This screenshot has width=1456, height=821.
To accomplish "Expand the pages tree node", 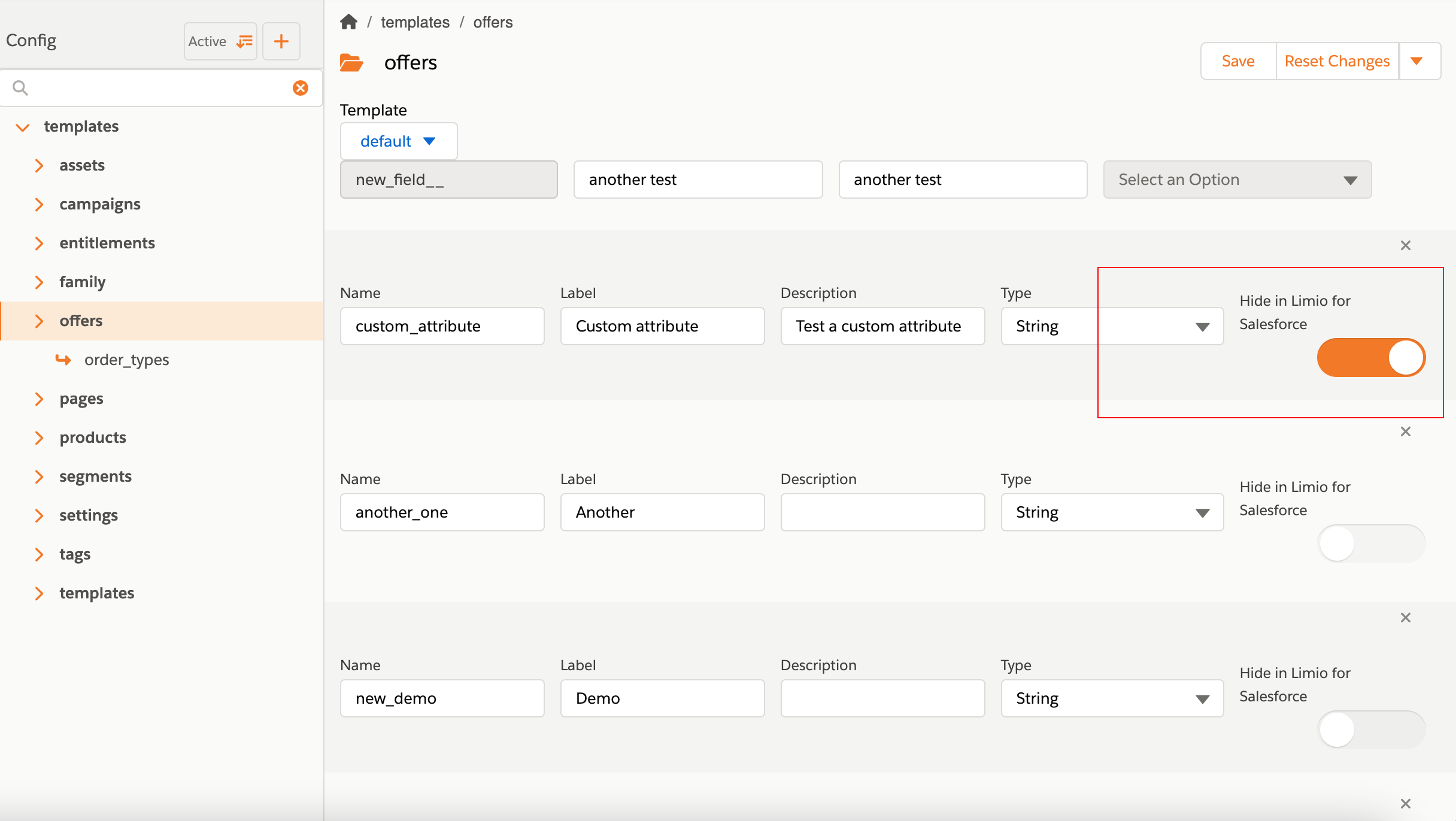I will 39,399.
